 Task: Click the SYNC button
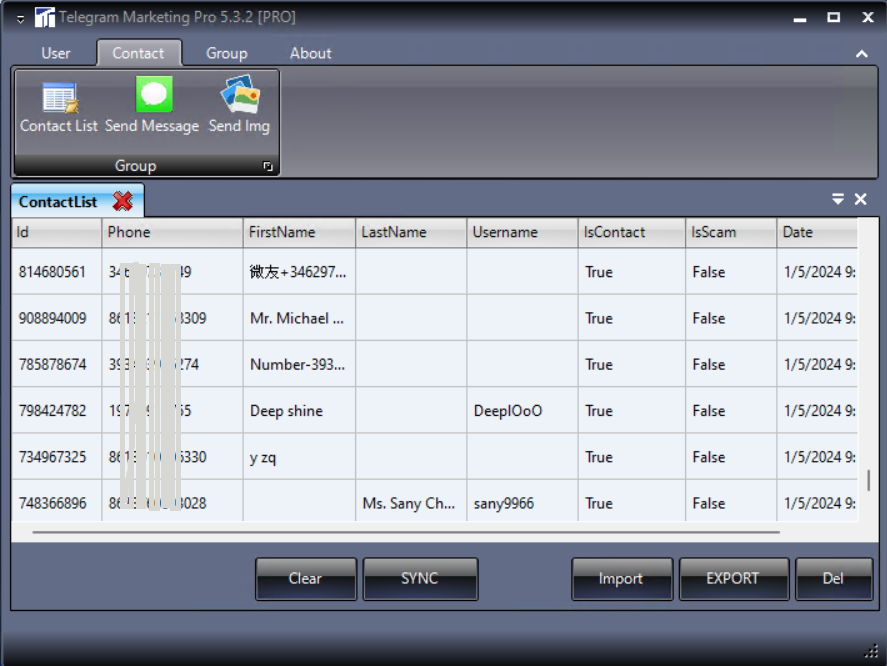[x=420, y=579]
